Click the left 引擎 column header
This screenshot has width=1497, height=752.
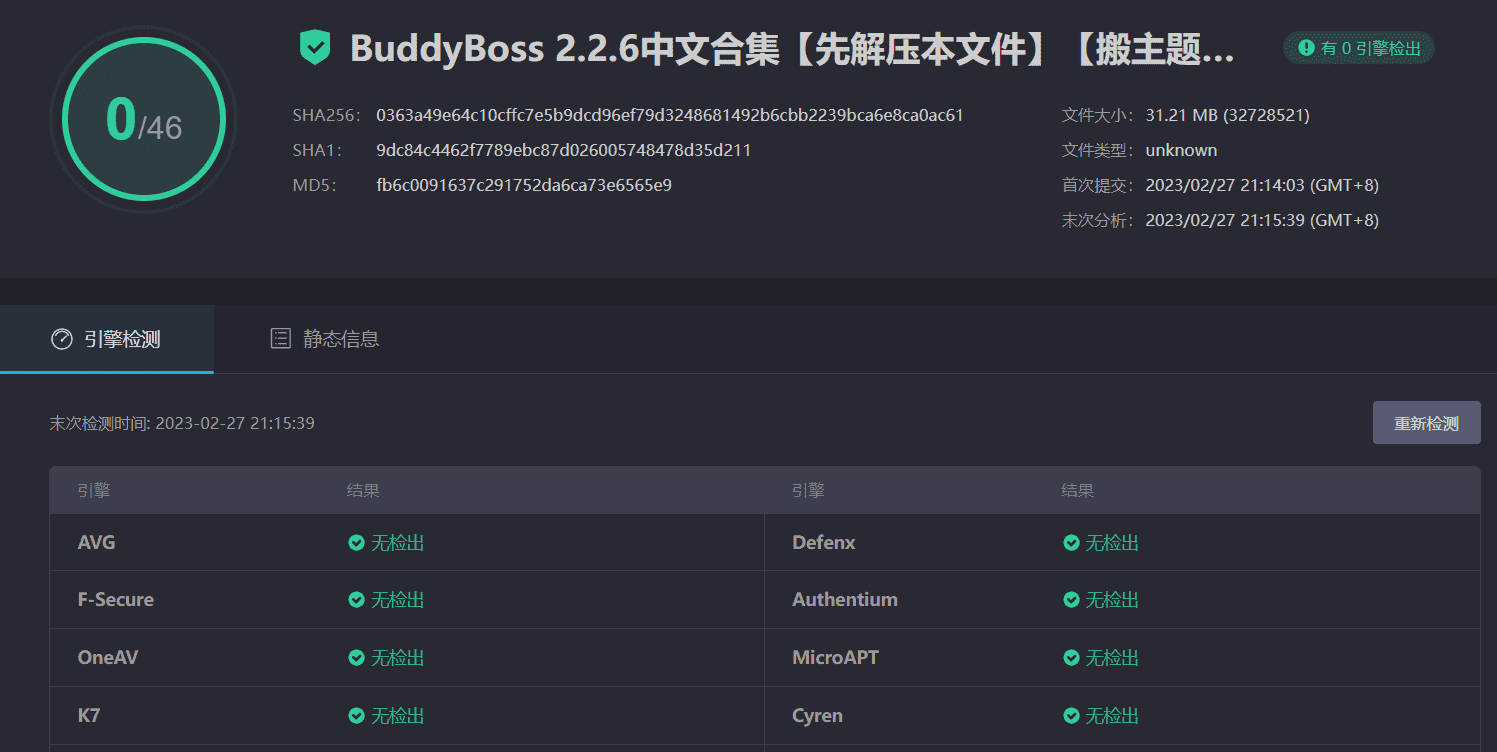point(94,491)
